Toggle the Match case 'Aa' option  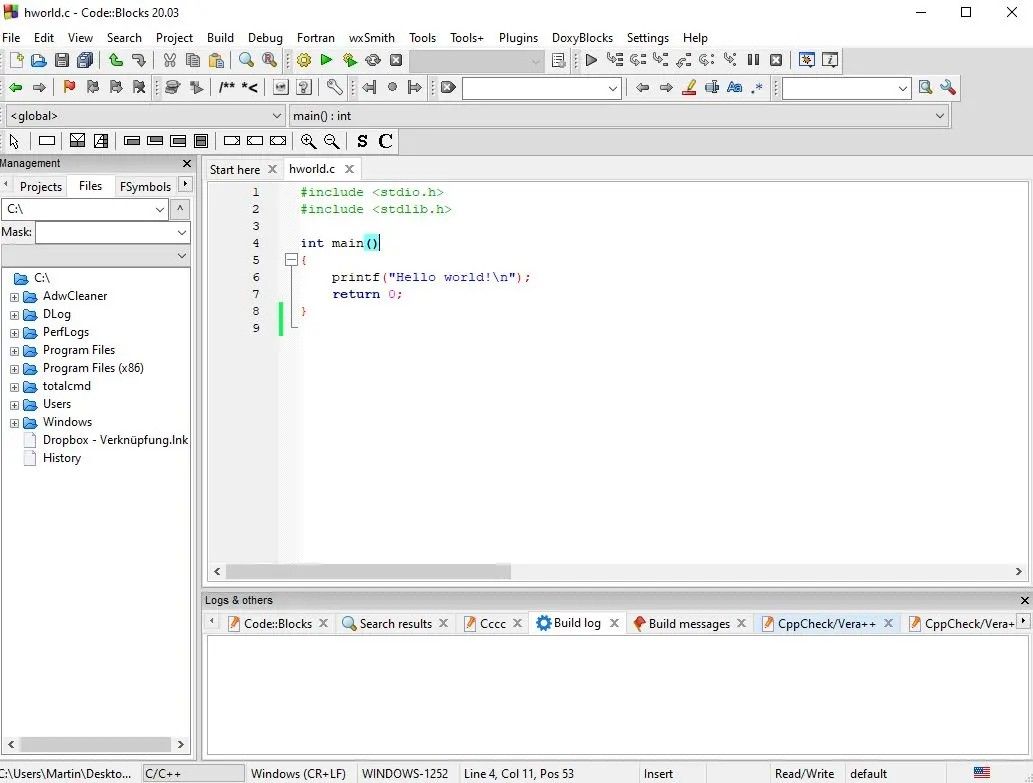click(735, 88)
